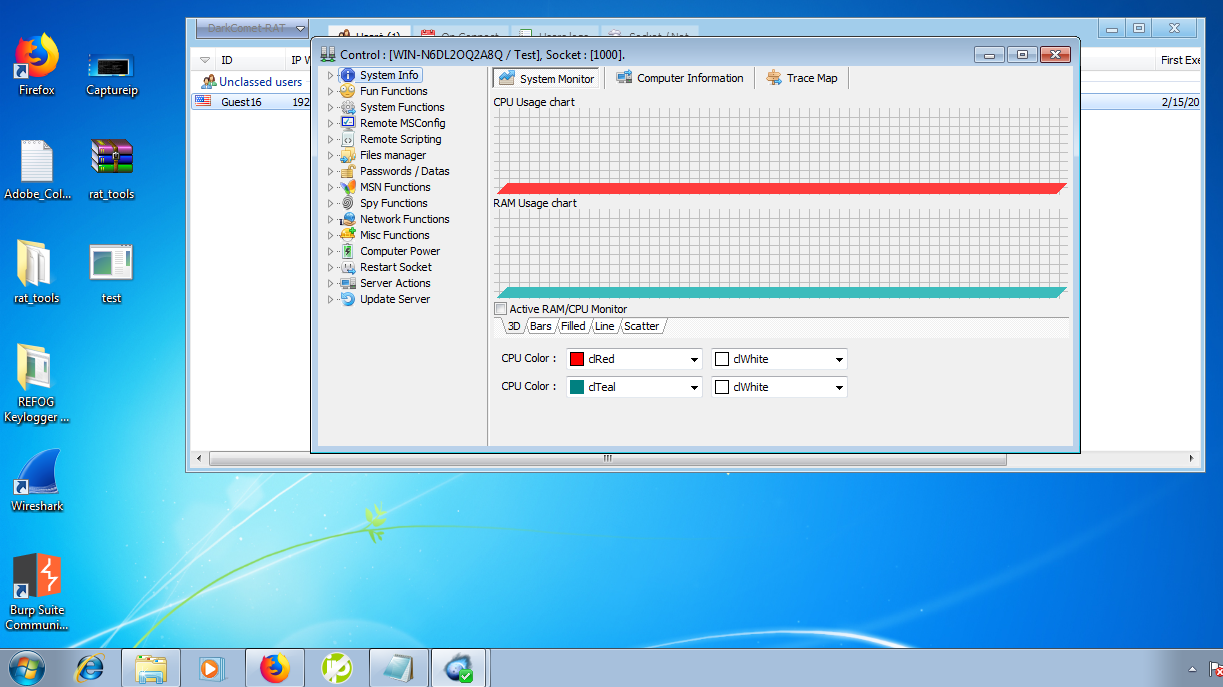
Task: Click the Remote MSConfig icon
Action: point(347,123)
